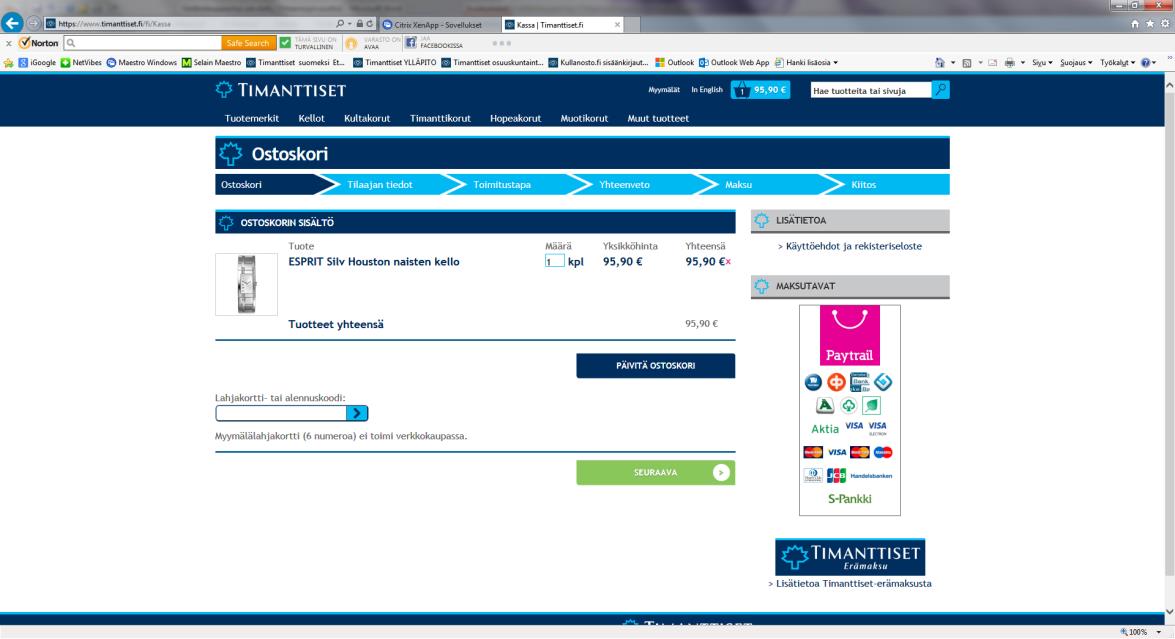Click the add-to-favorites-bar star icon
This screenshot has width=1175, height=639.
coord(9,63)
